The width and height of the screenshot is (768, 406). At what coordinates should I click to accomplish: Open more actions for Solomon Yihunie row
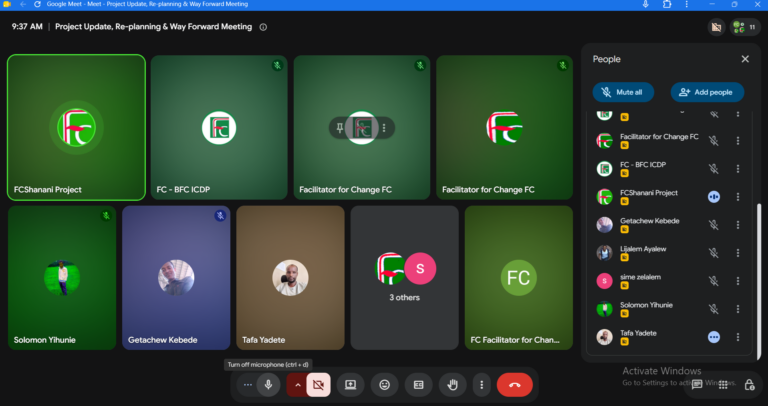point(738,309)
